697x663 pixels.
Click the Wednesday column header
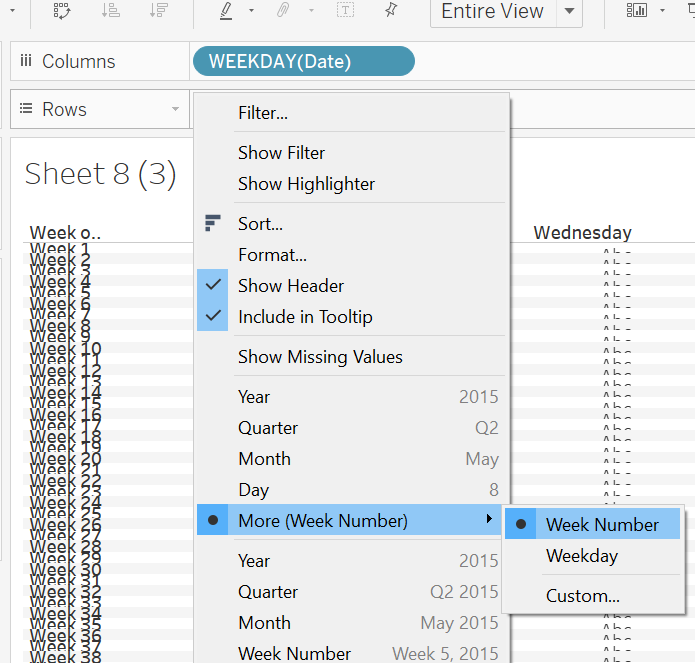tap(582, 232)
